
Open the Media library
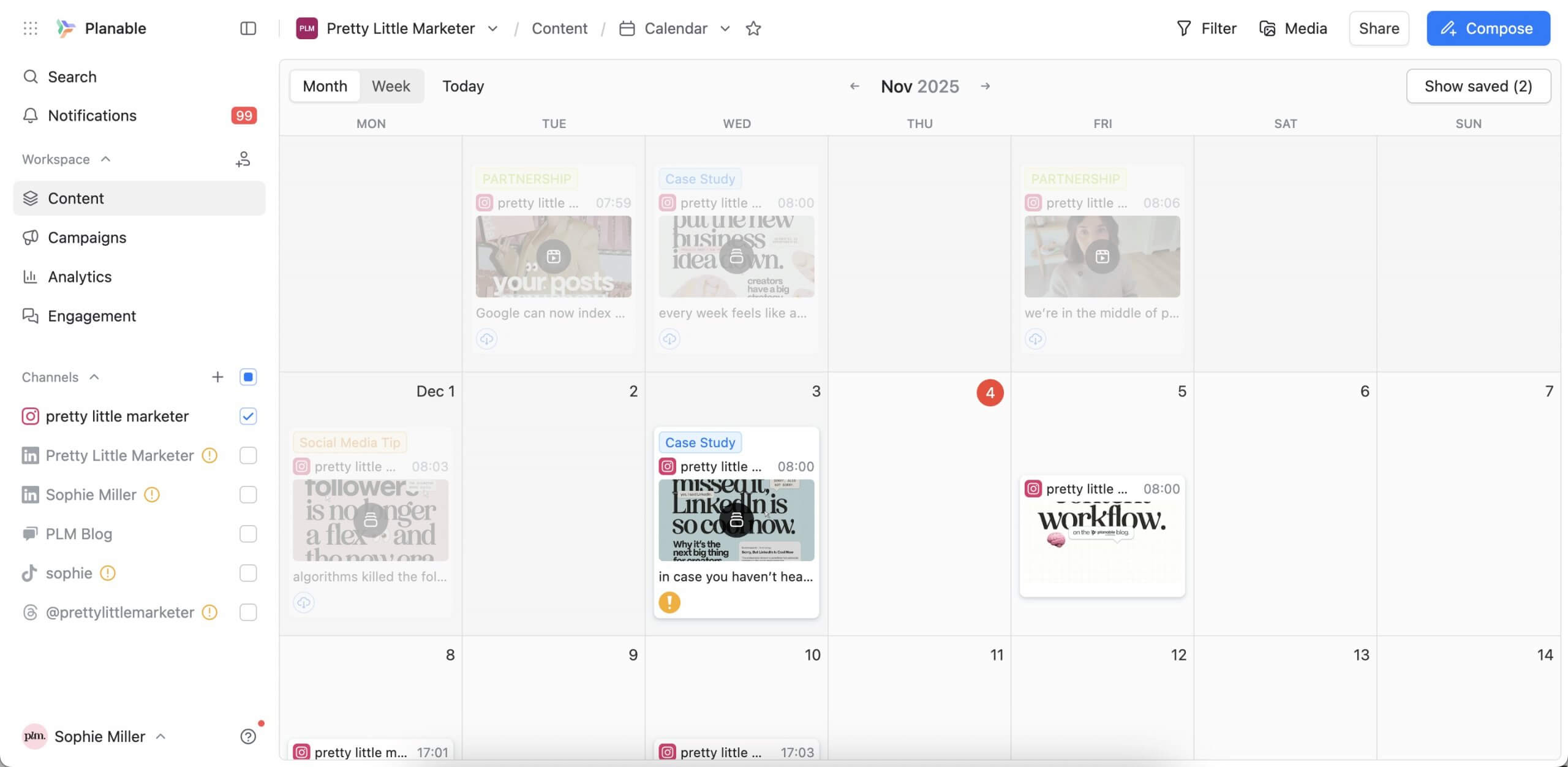[x=1292, y=28]
